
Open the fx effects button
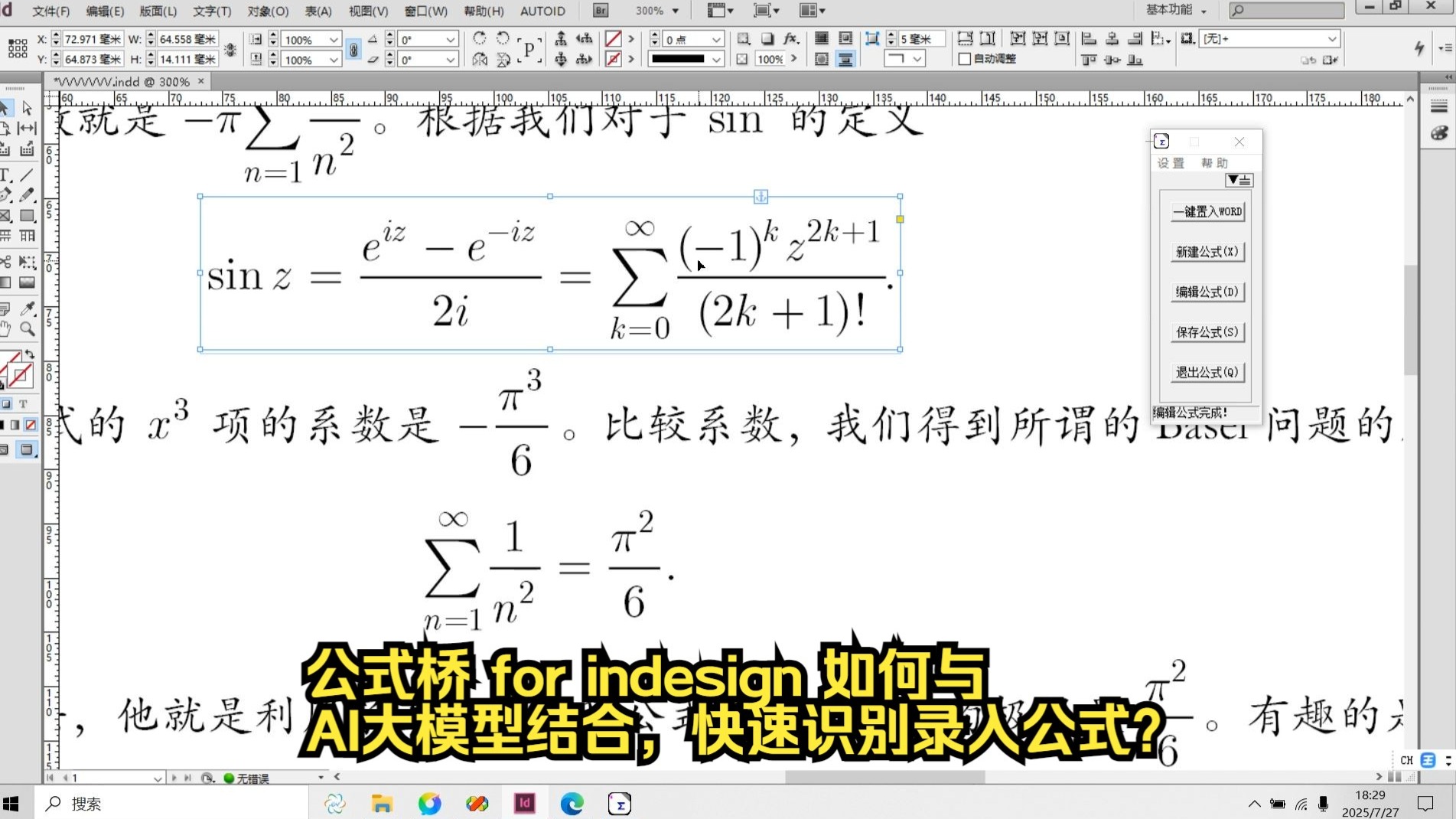pyautogui.click(x=791, y=38)
